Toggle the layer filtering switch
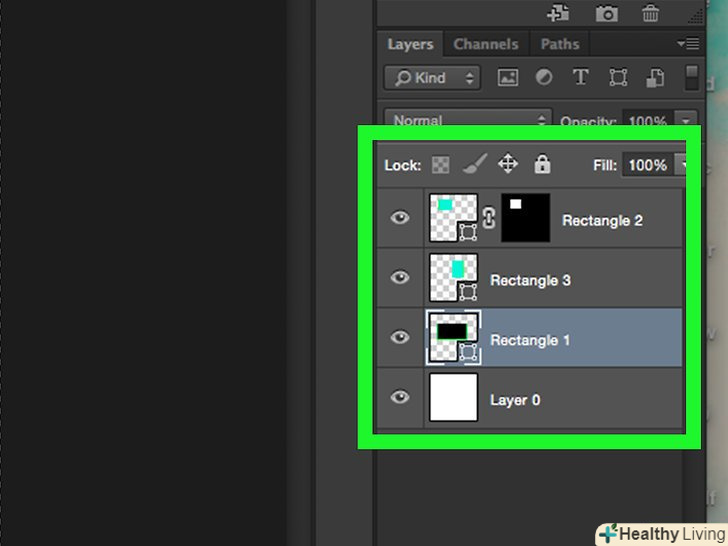 click(x=691, y=78)
